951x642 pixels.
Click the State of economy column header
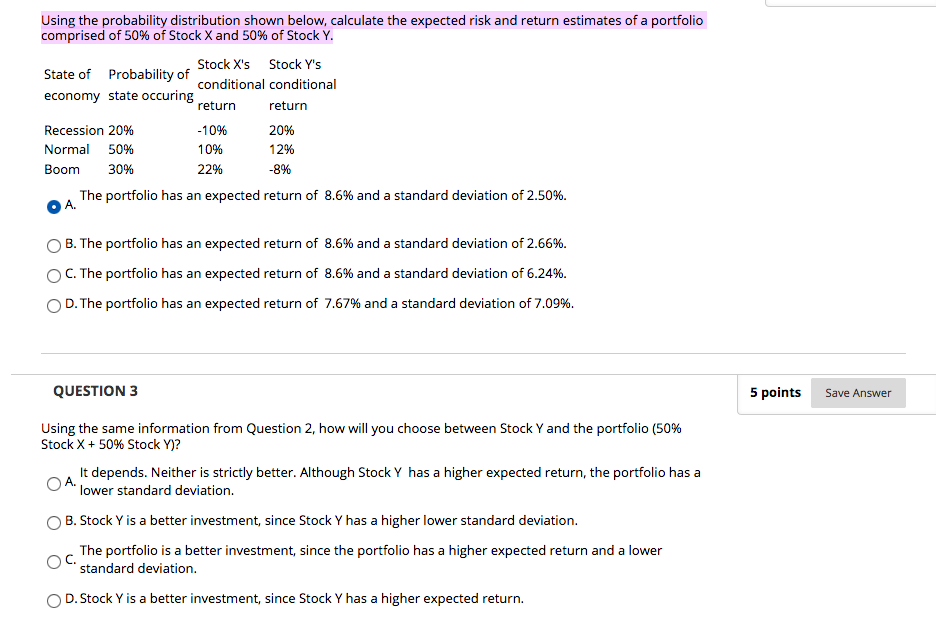70,84
